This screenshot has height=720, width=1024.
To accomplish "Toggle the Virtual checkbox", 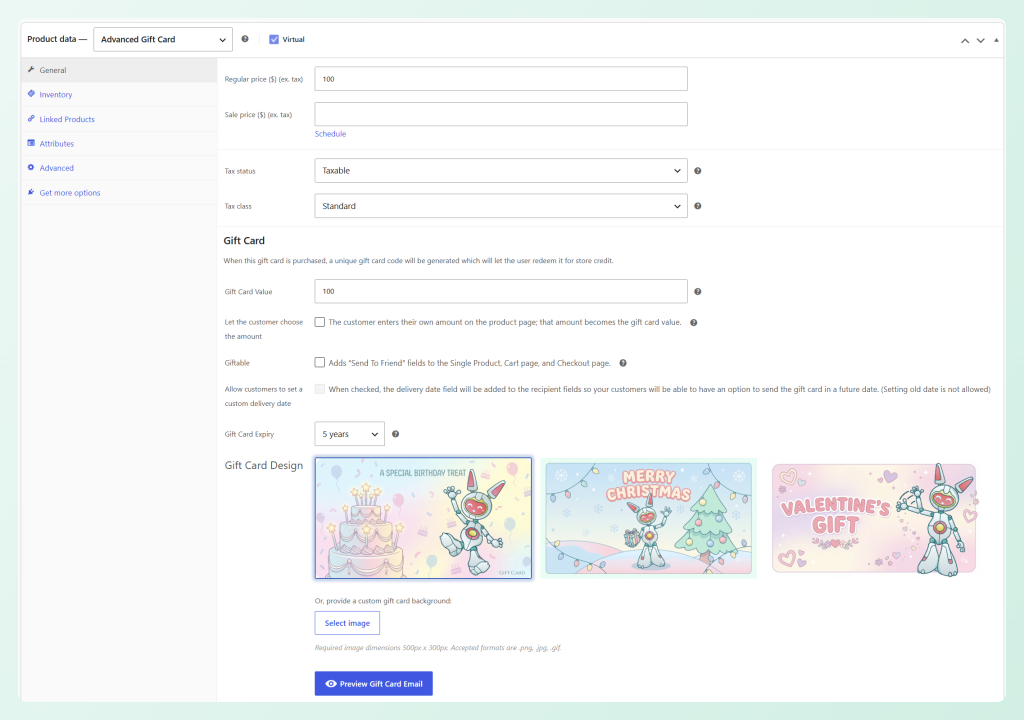I will [274, 39].
